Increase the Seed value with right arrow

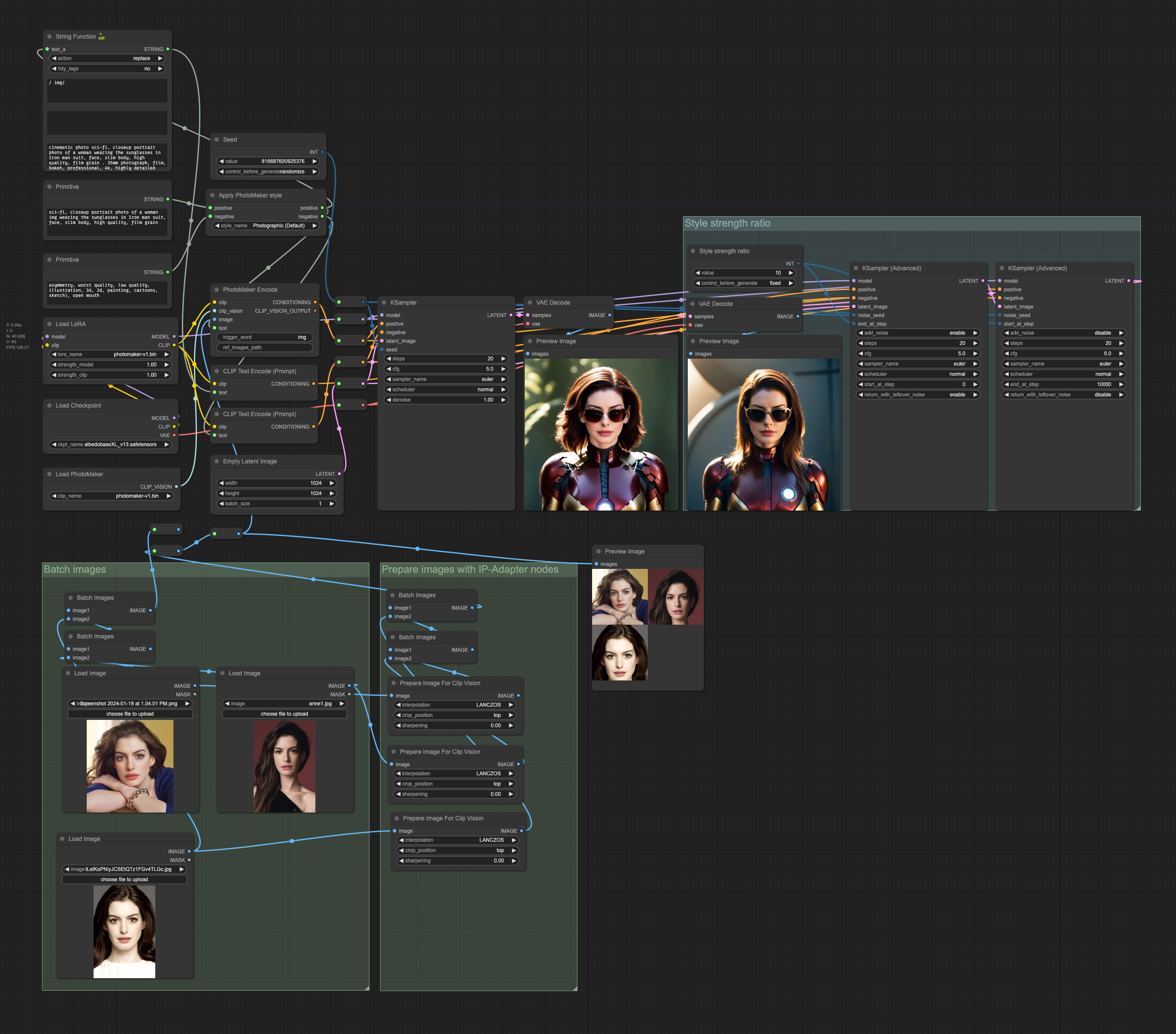315,161
